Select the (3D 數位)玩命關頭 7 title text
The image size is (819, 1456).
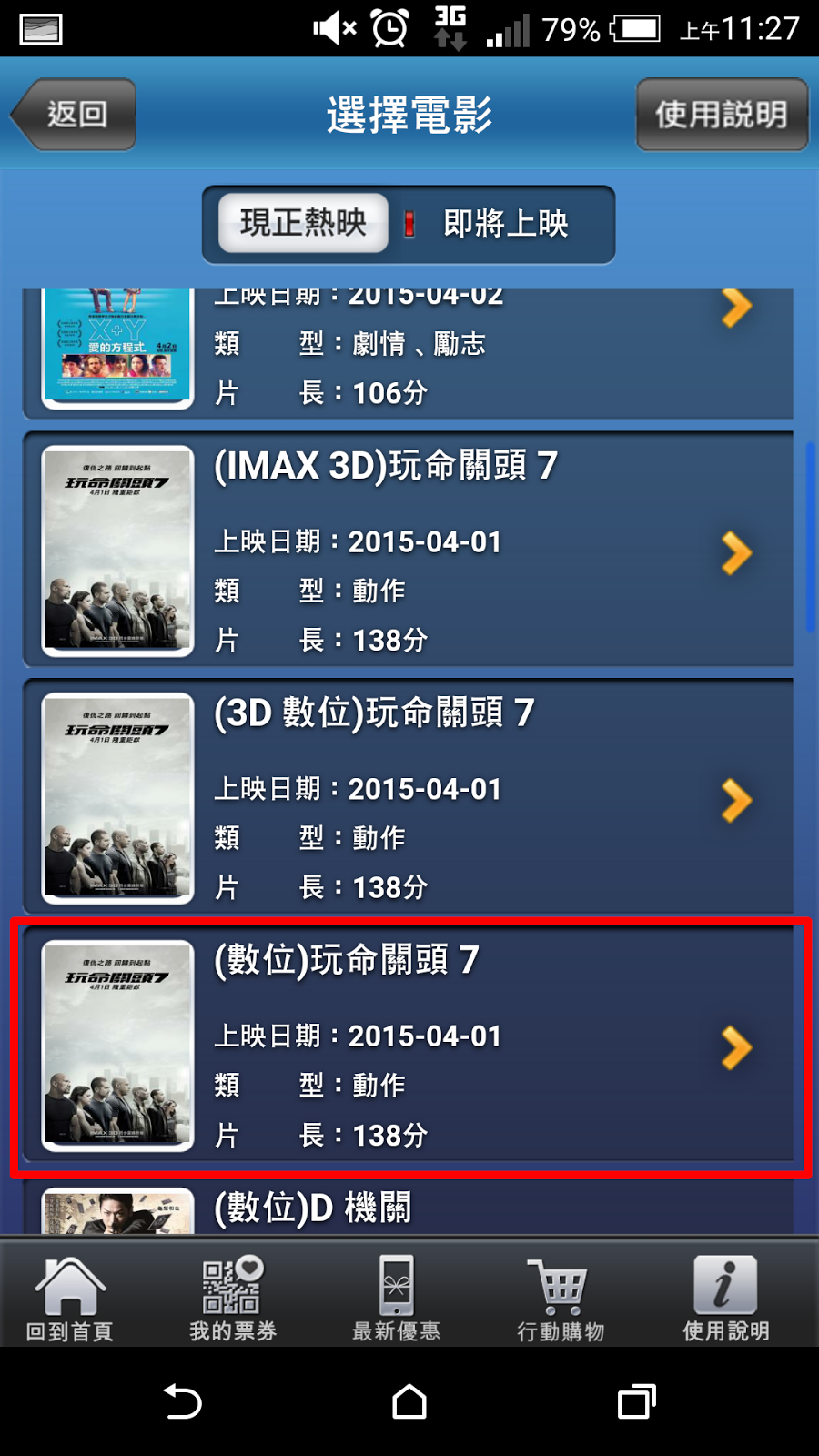pyautogui.click(x=374, y=713)
